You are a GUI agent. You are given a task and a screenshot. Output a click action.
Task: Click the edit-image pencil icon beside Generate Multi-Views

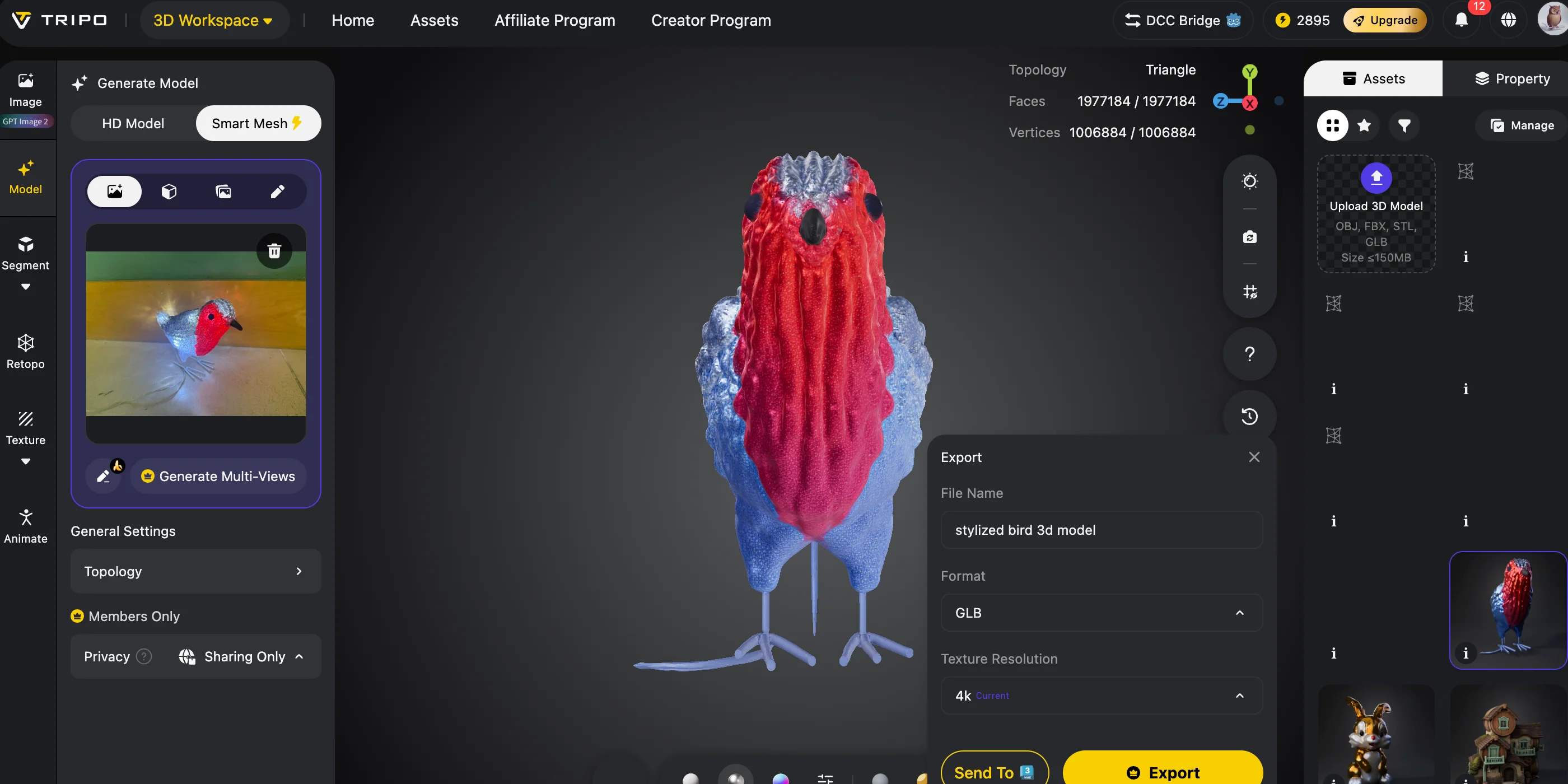point(104,476)
